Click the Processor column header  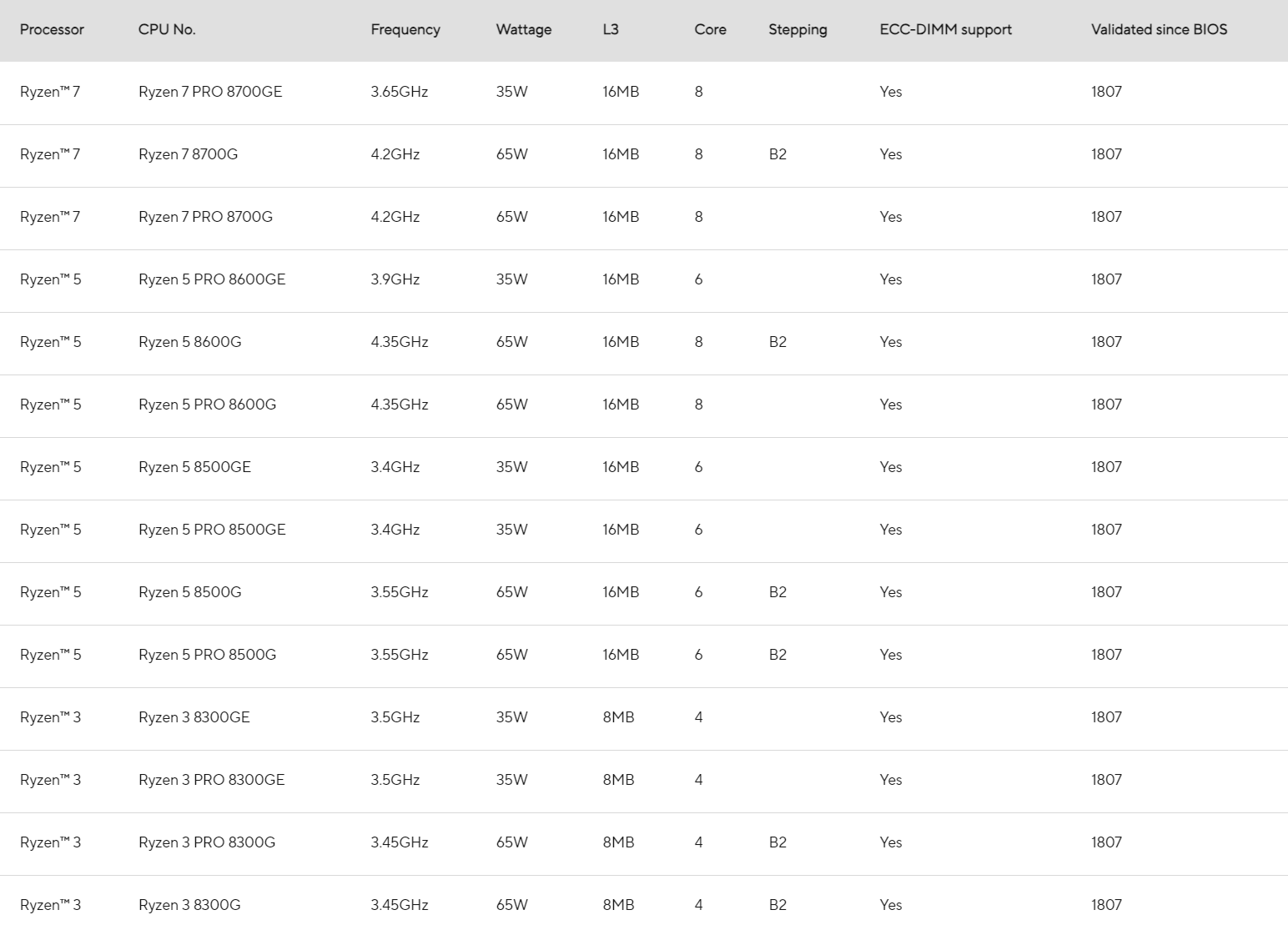pyautogui.click(x=52, y=30)
